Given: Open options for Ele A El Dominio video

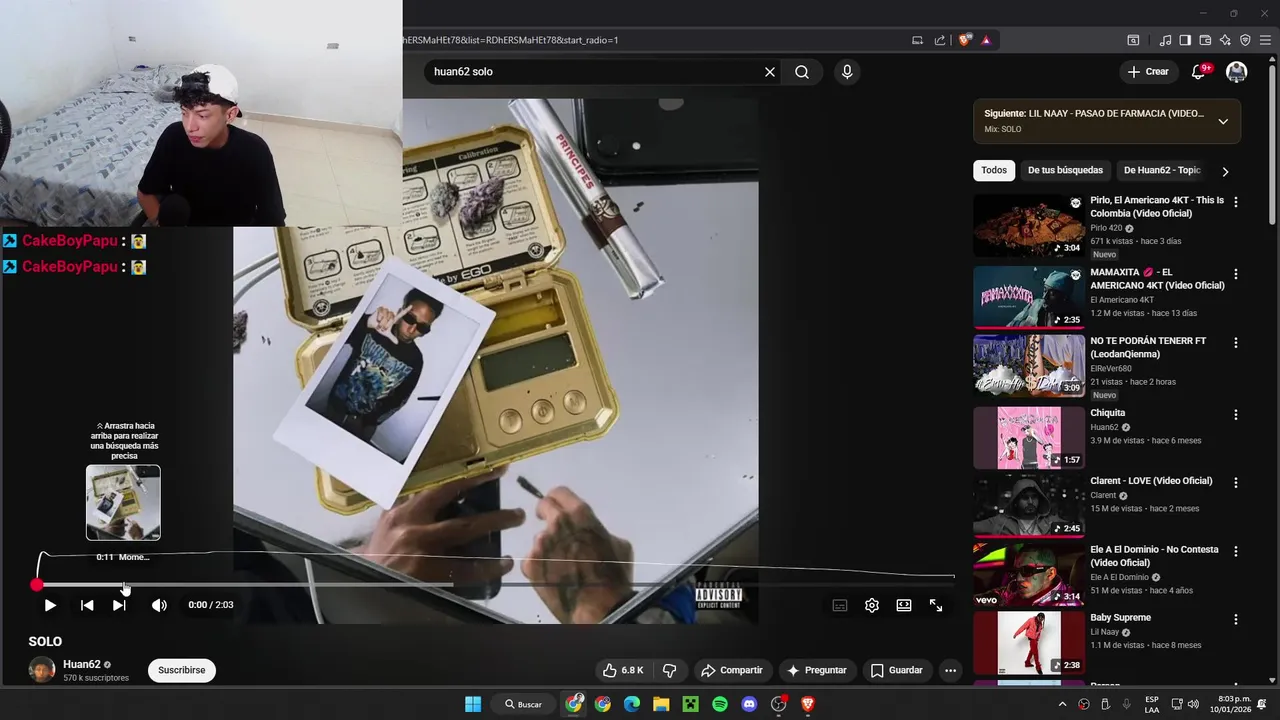Looking at the screenshot, I should click(1236, 552).
